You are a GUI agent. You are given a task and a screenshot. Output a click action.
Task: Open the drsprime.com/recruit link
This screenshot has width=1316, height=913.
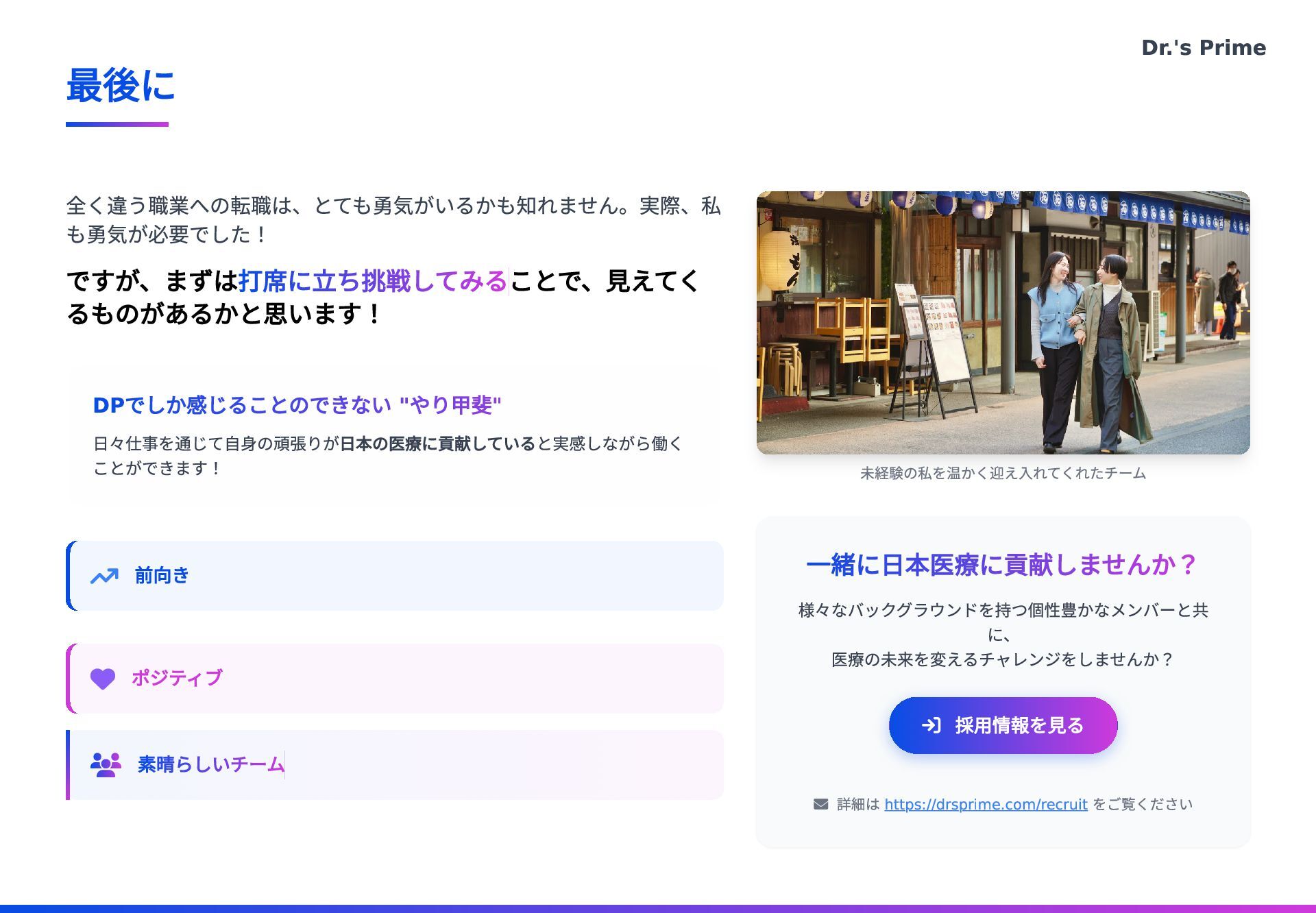986,804
